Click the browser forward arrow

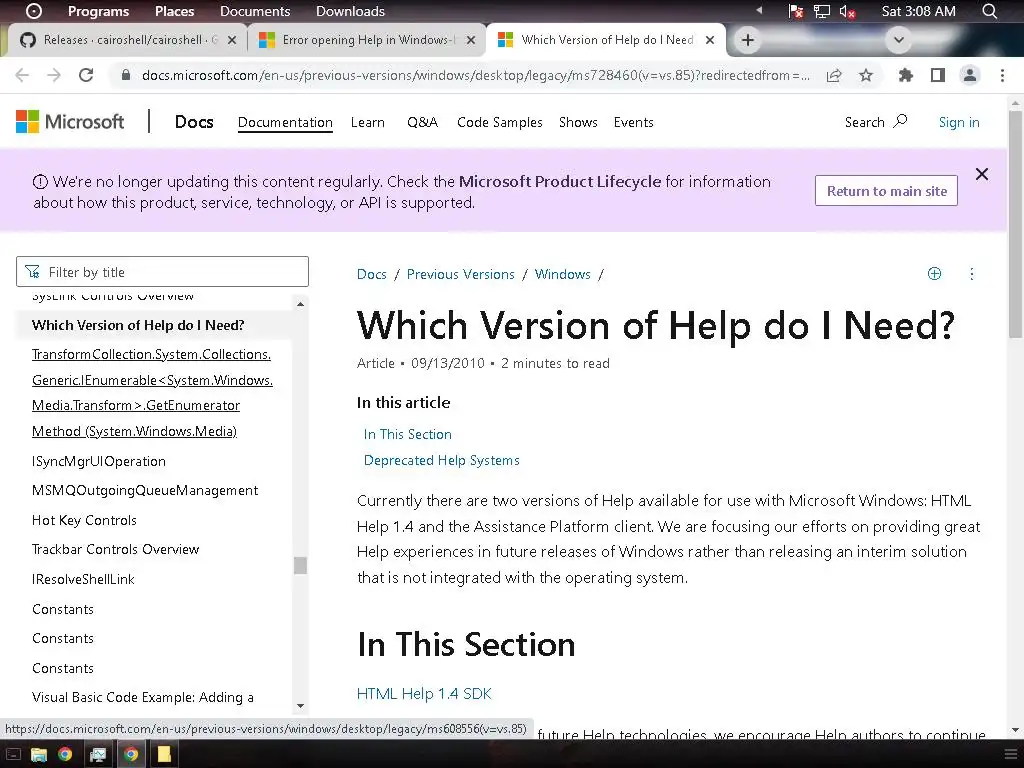click(x=54, y=75)
